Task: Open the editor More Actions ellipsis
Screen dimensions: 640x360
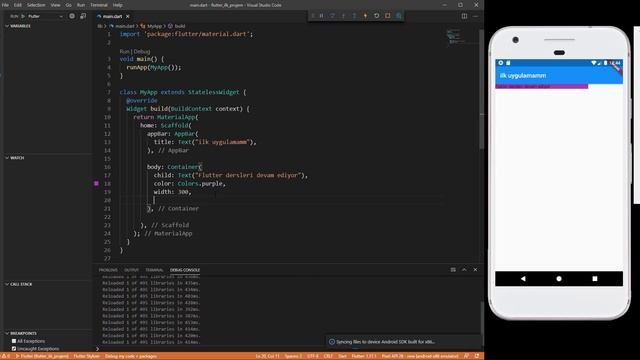Action: click(x=475, y=16)
